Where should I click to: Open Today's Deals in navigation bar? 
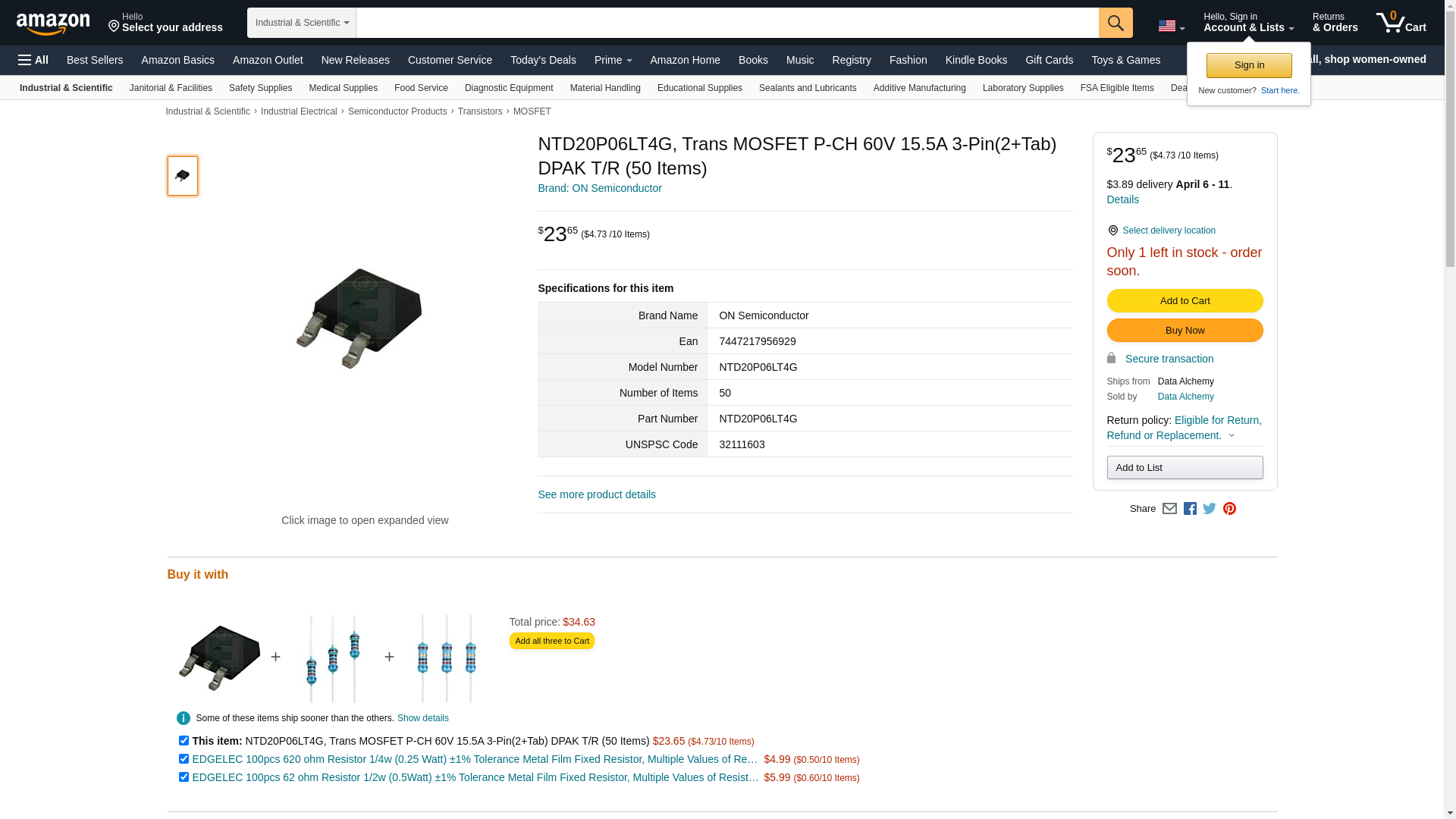point(543,60)
